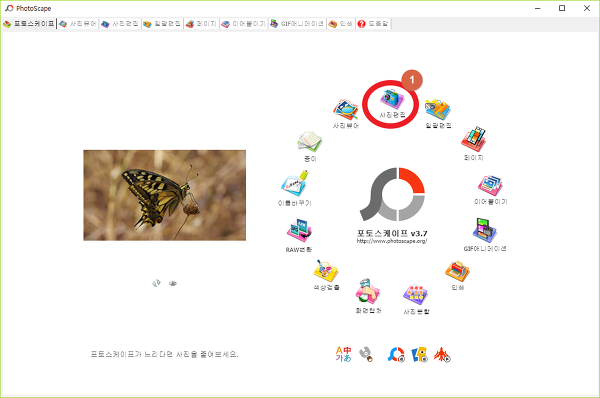Click the red jet plane icon
This screenshot has height=398, width=600.
coord(442,355)
